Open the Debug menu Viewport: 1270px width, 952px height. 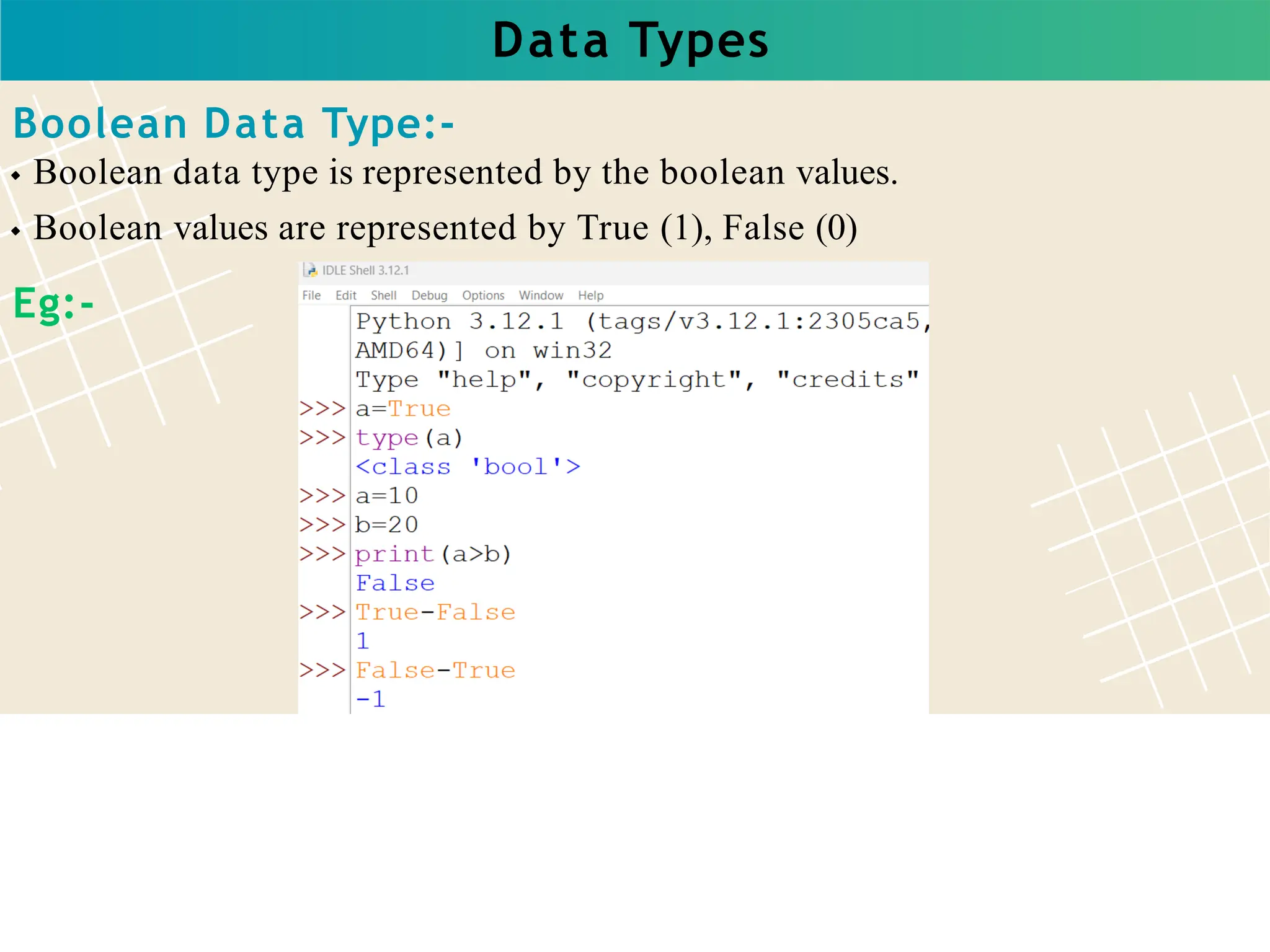429,296
